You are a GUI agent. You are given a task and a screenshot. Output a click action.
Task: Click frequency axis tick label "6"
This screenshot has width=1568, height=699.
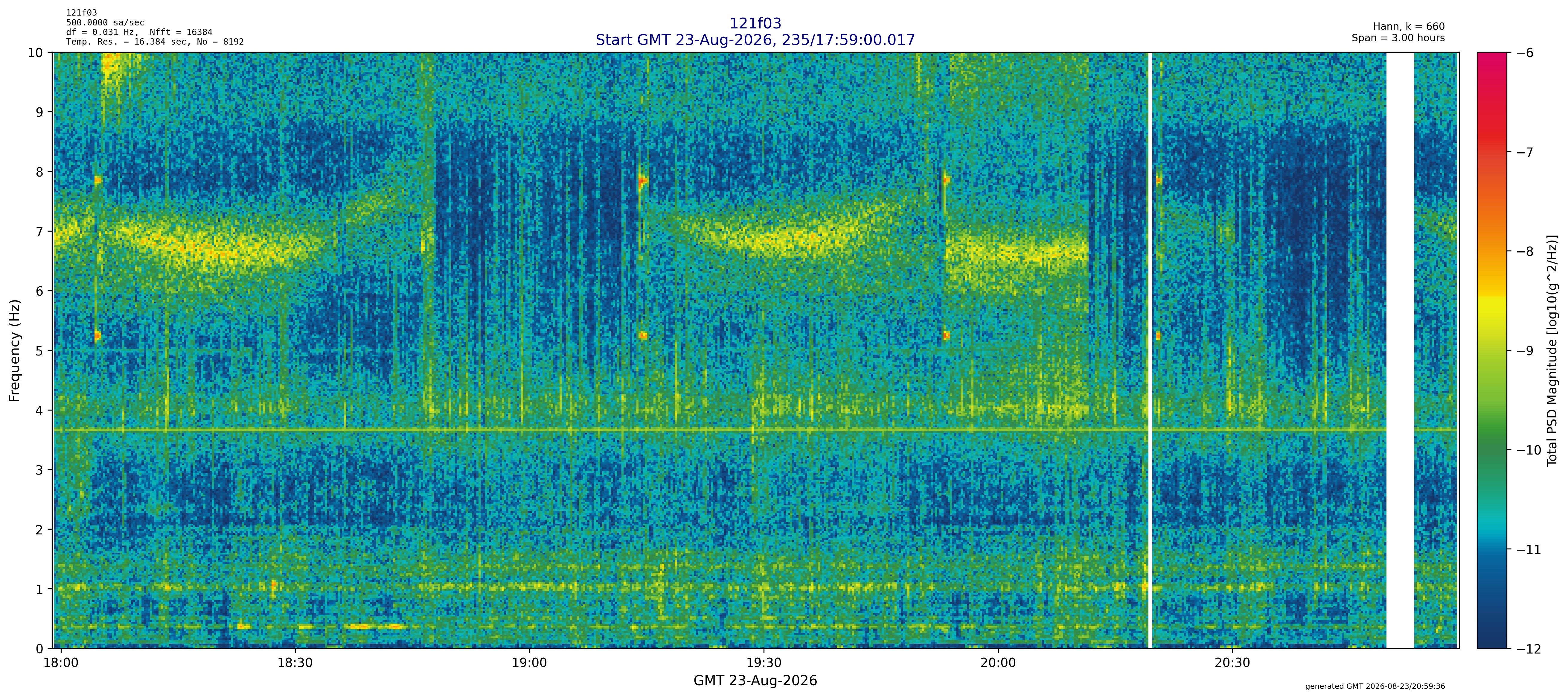(x=39, y=291)
